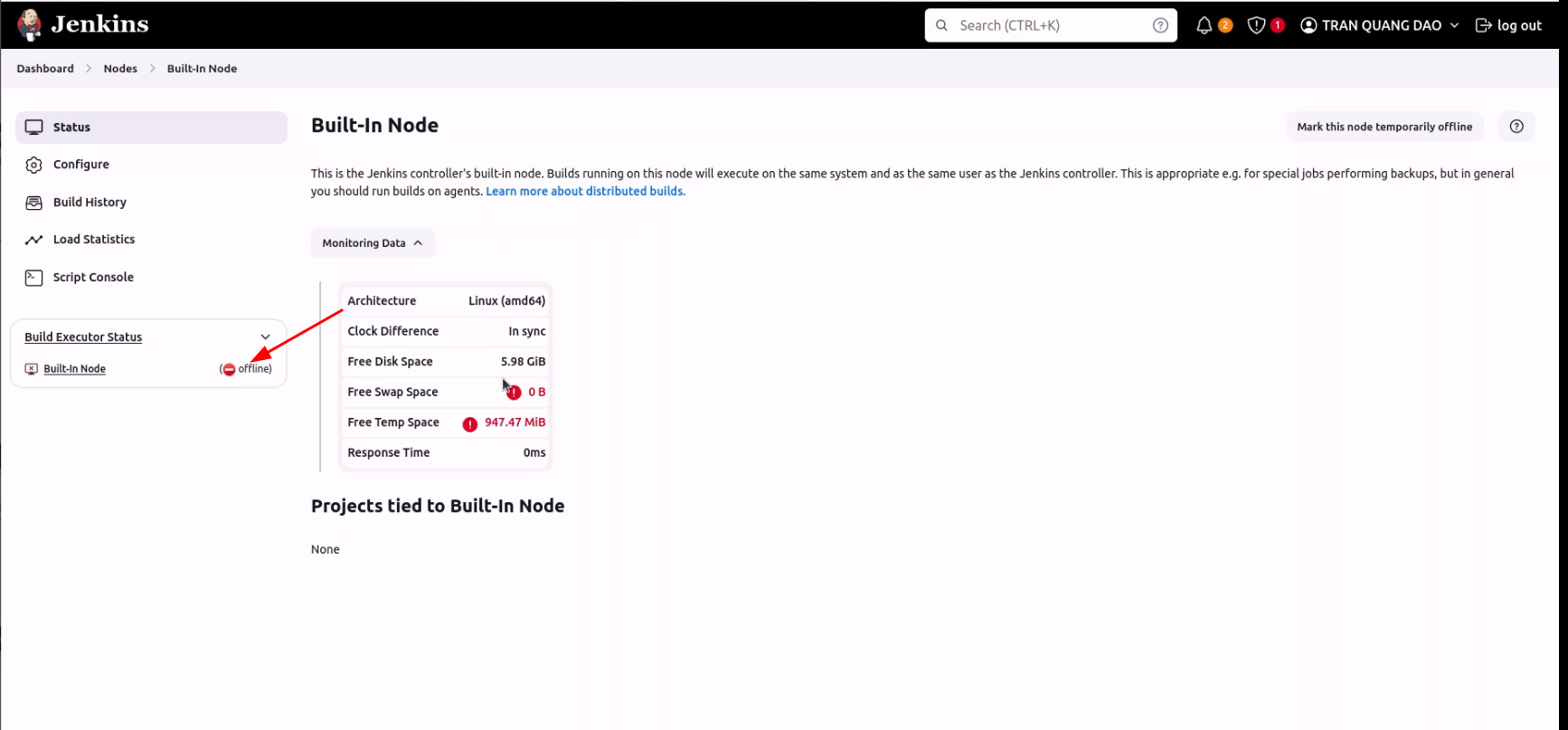Click the offline computer icon beside Built-In Node
This screenshot has height=730, width=1568.
point(32,369)
